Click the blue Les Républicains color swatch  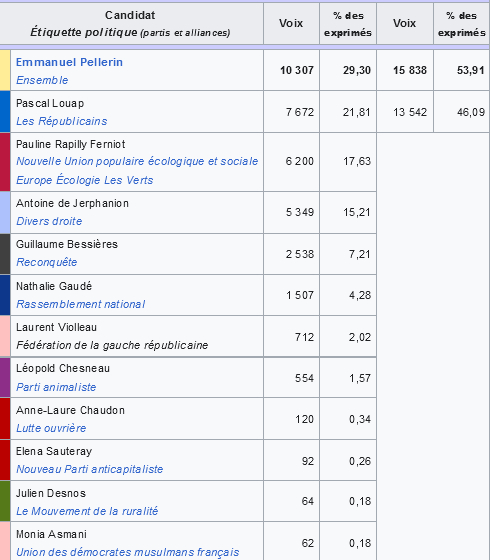5,112
